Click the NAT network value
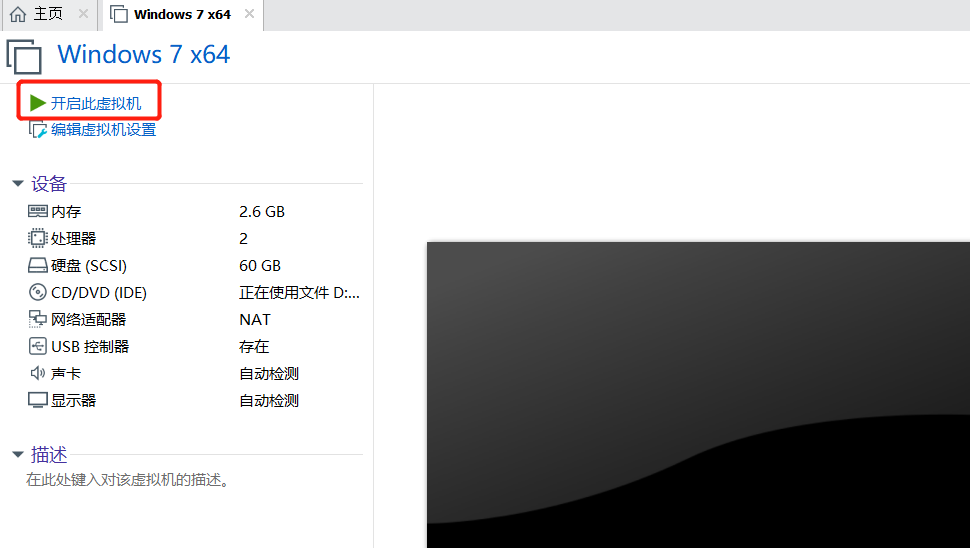Screen dimensions: 970x548 [x=255, y=320]
